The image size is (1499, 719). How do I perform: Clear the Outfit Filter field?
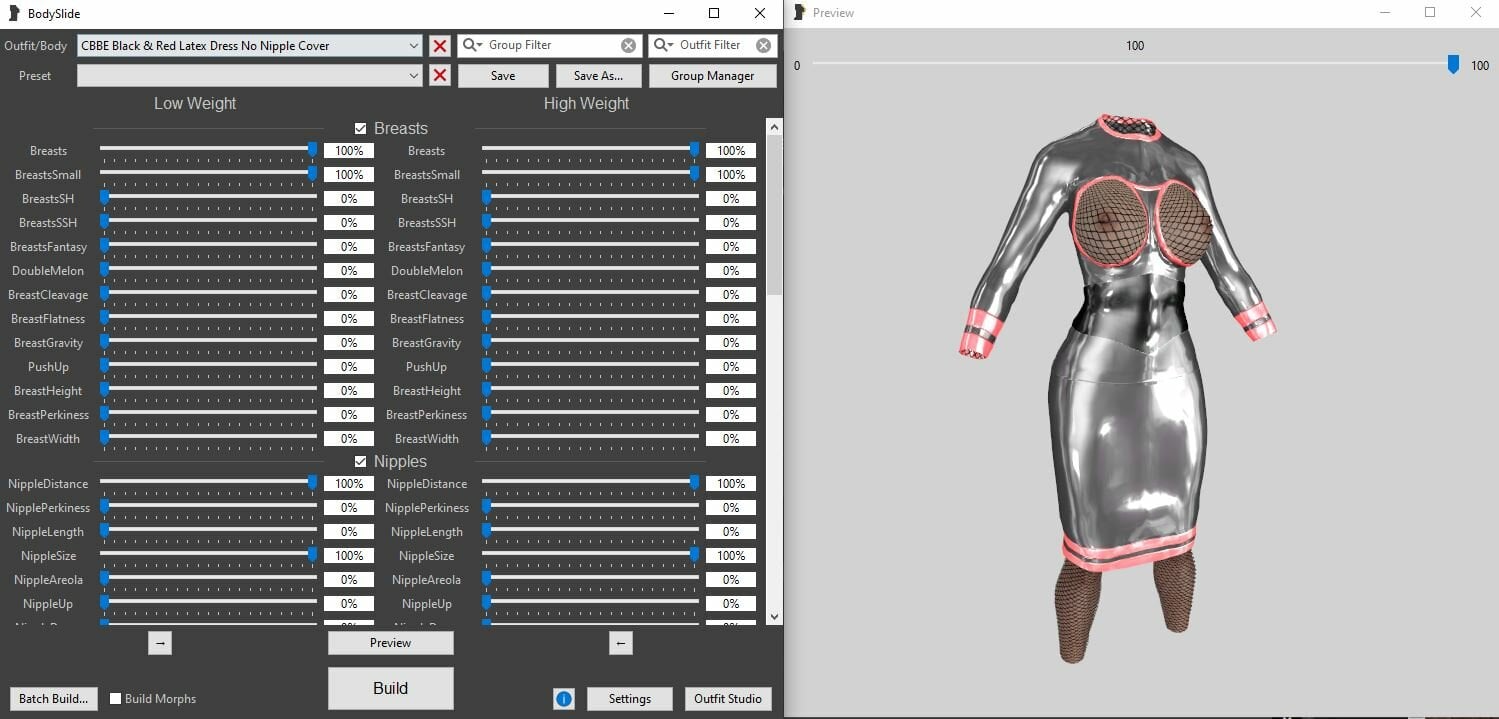click(x=764, y=45)
